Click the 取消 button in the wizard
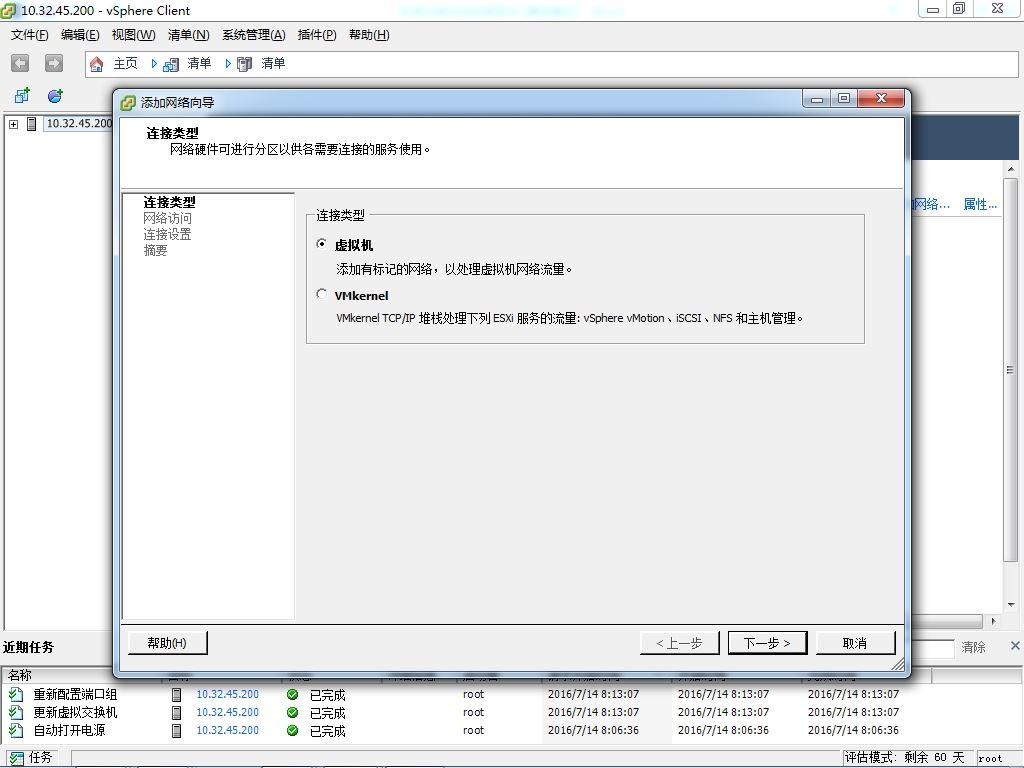 (855, 643)
